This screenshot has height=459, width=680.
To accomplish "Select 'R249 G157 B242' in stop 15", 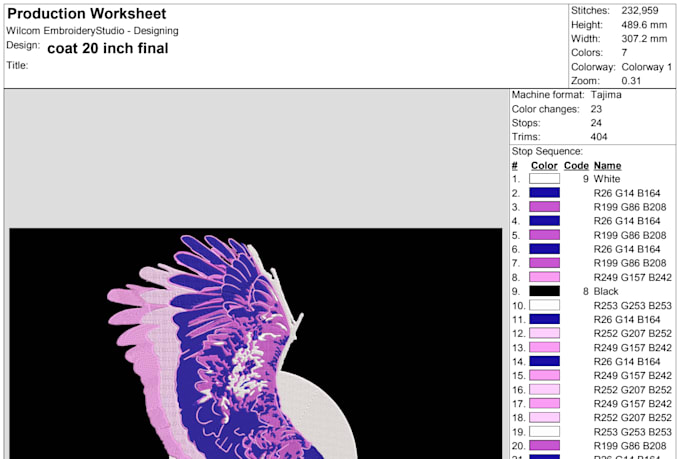I will point(632,375).
